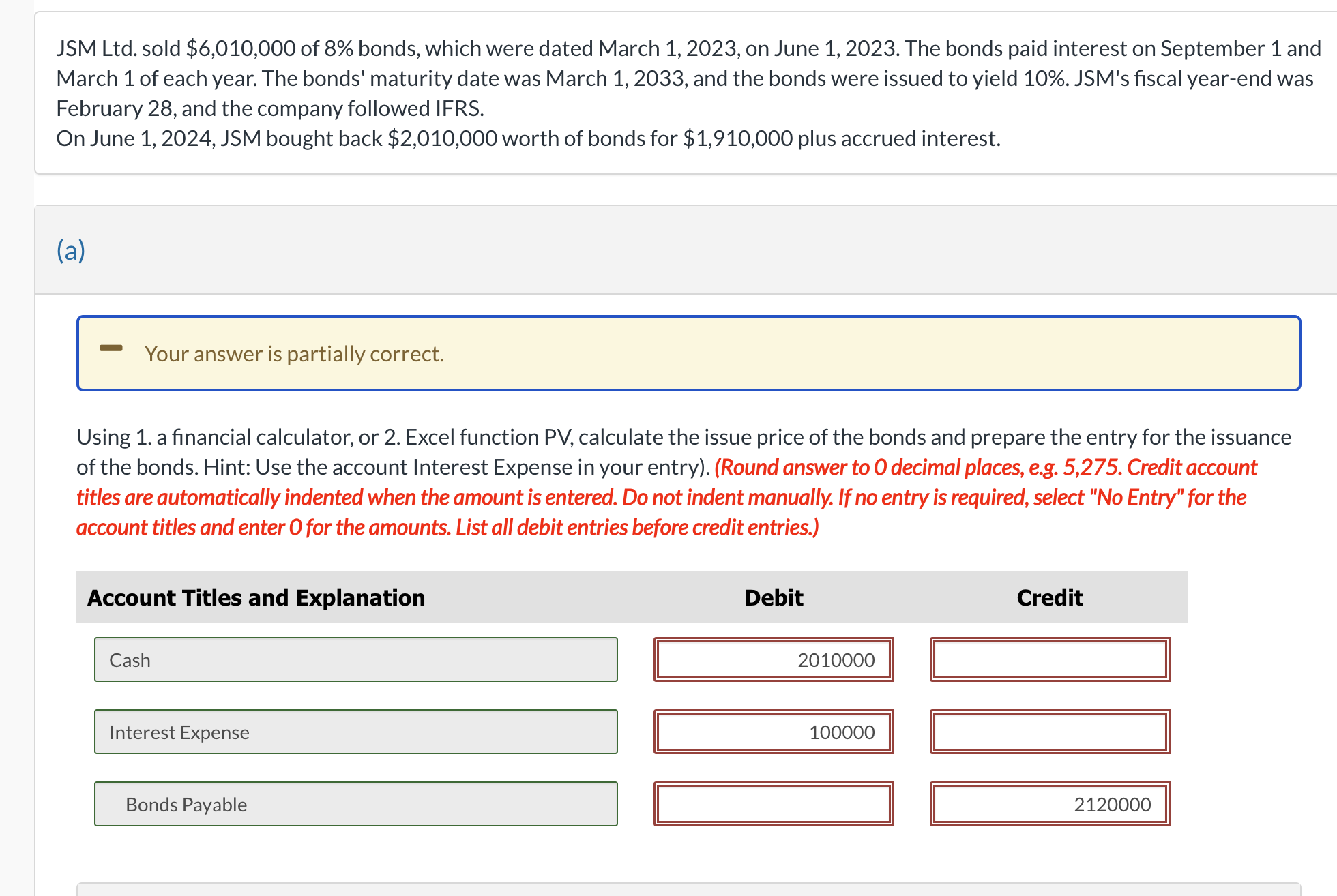Click the Debit column header
Viewport: 1337px width, 896px height.
click(773, 597)
